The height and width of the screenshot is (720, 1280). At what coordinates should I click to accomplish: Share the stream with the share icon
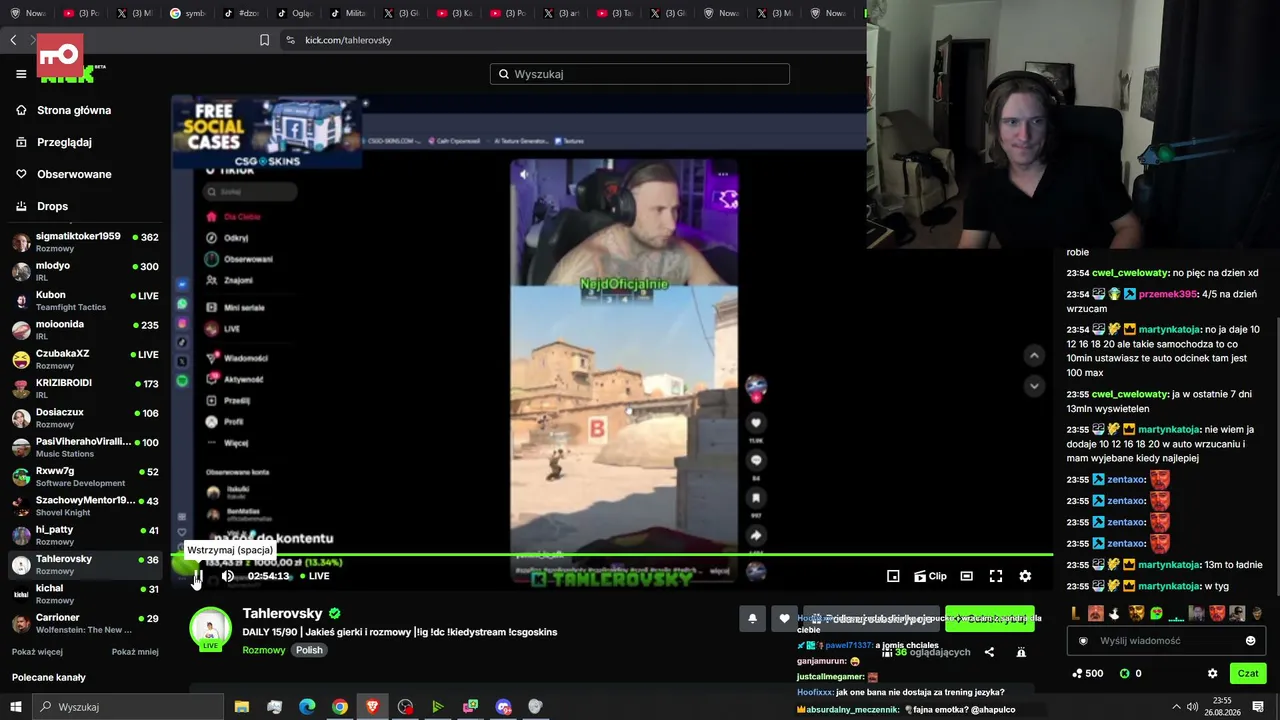click(x=989, y=652)
